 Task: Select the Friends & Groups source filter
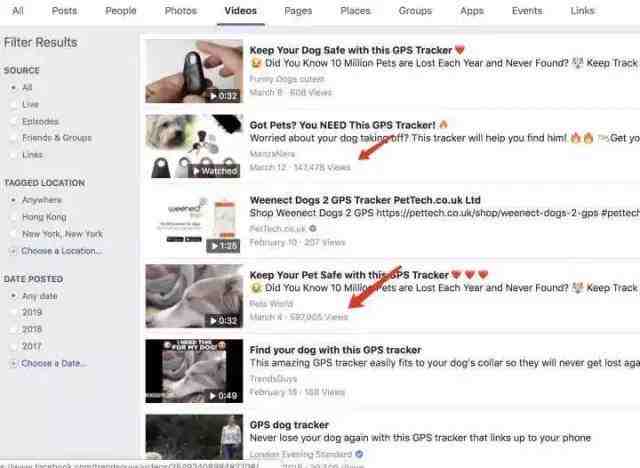[13, 138]
